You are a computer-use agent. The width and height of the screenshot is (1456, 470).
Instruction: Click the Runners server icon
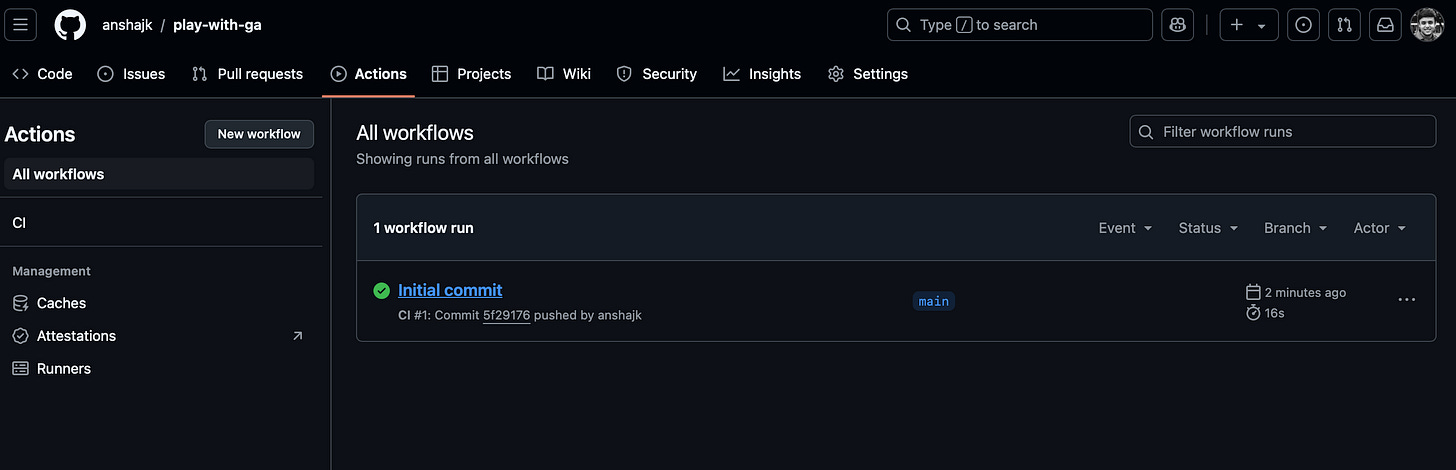[20, 369]
